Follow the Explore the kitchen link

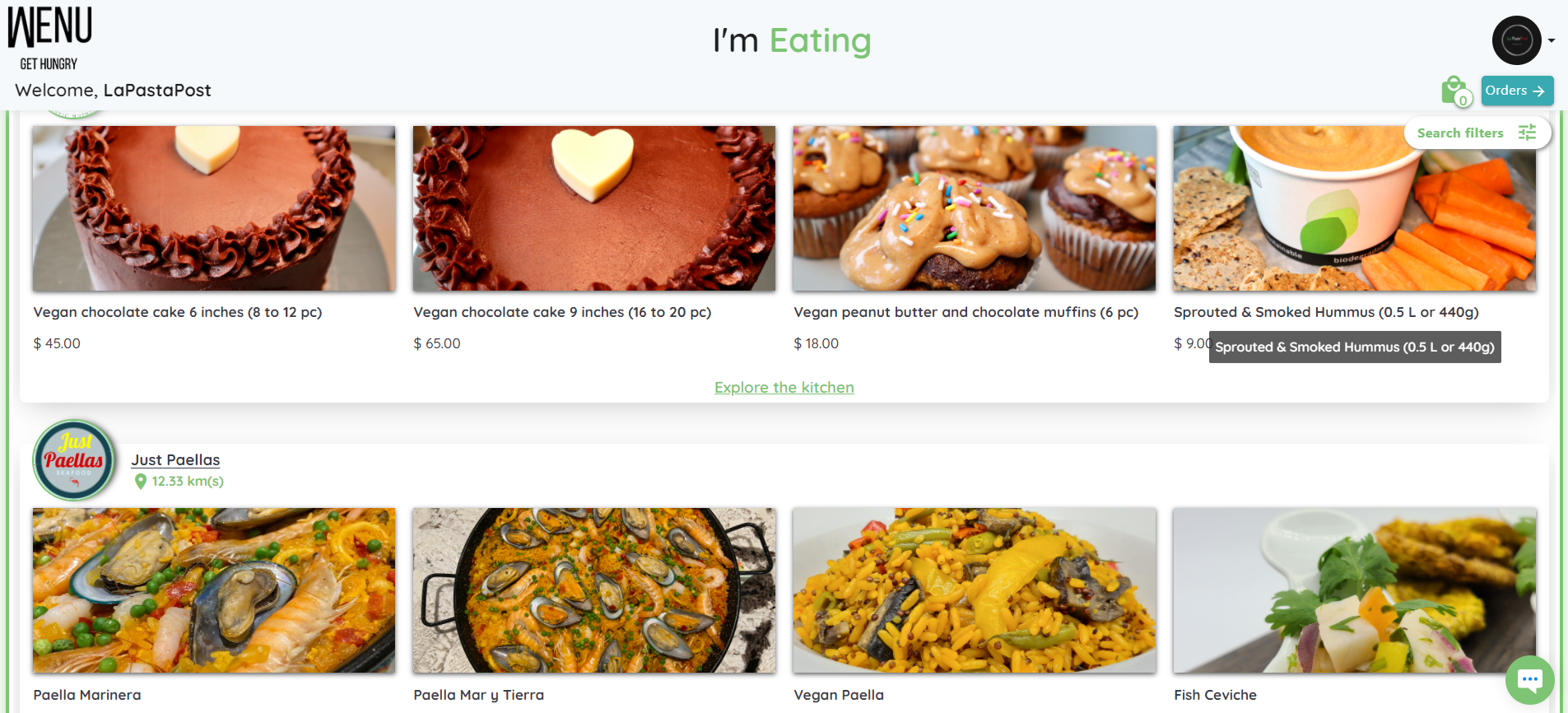click(x=784, y=388)
